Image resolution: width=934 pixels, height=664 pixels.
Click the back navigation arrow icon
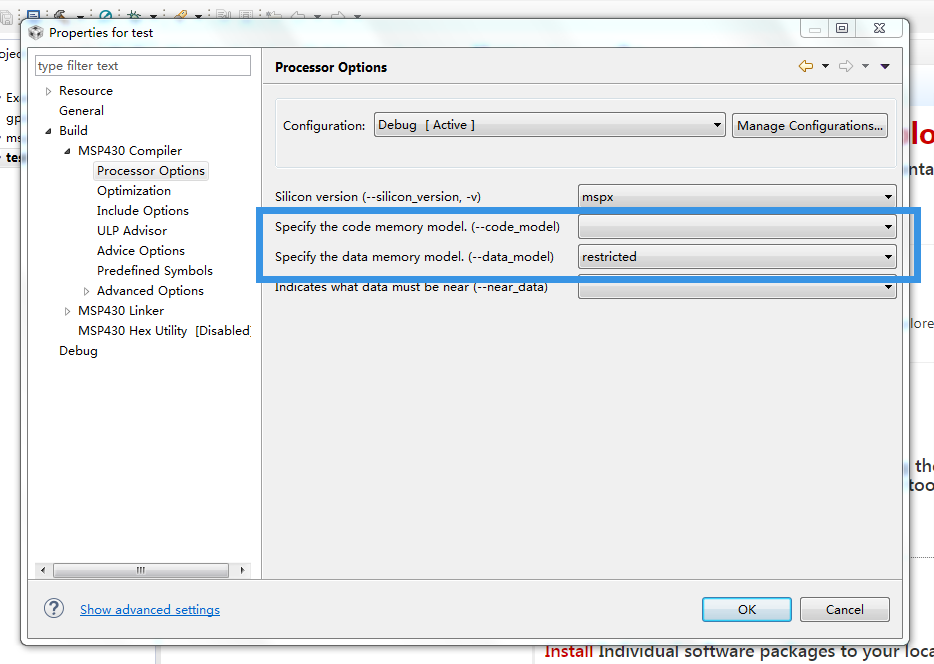806,66
